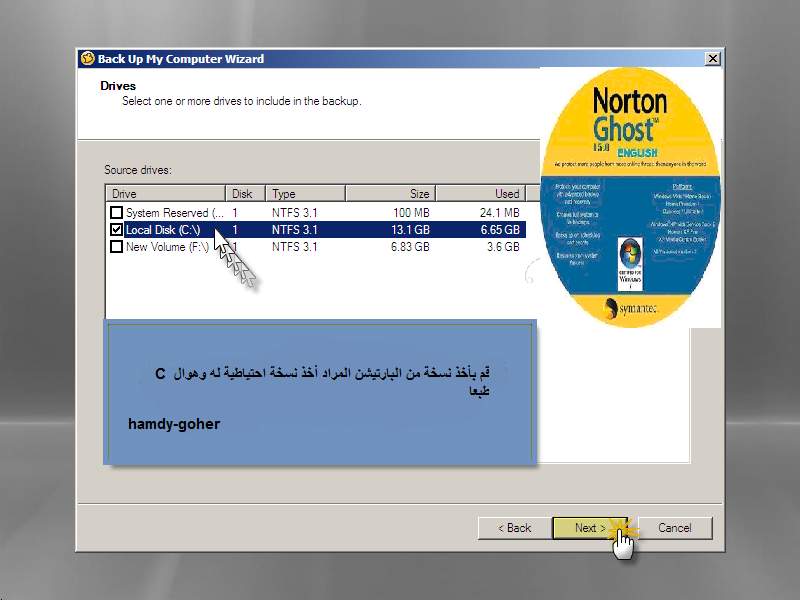Uncheck the Local Disk (C:\) checkbox
Screen dimensions: 800x600
pos(116,230)
